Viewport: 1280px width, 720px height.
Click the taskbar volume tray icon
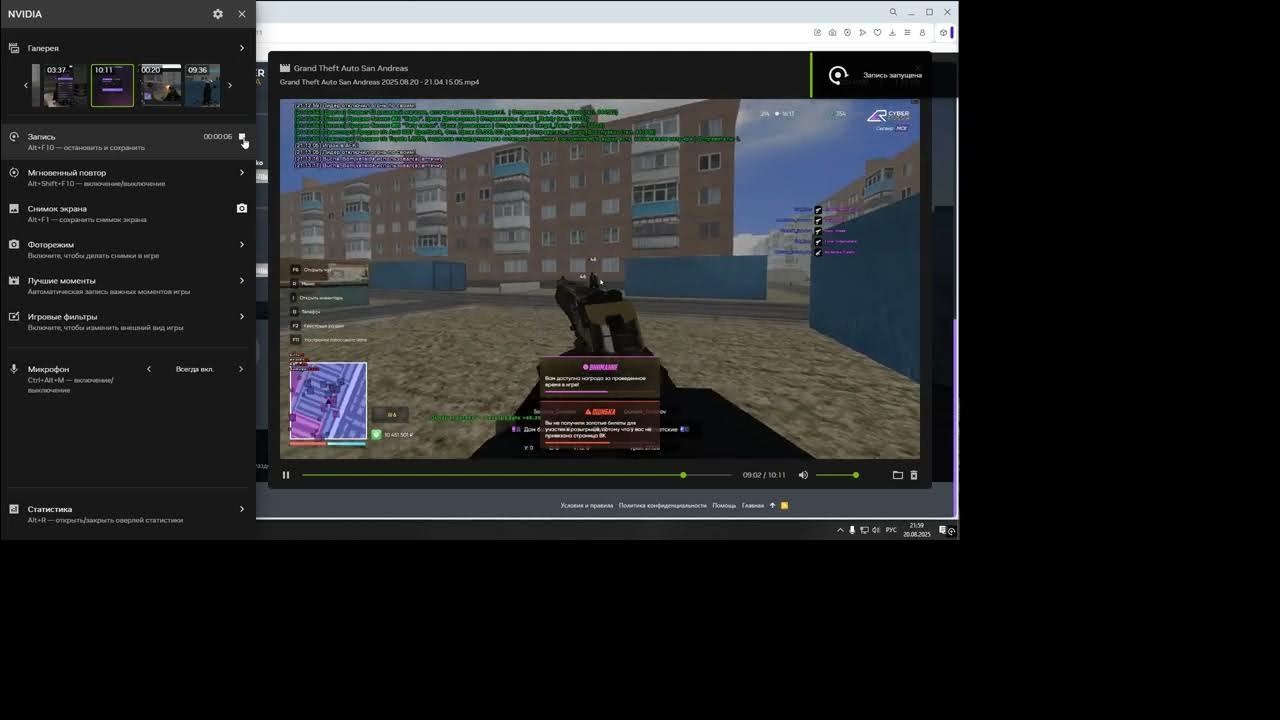click(876, 530)
